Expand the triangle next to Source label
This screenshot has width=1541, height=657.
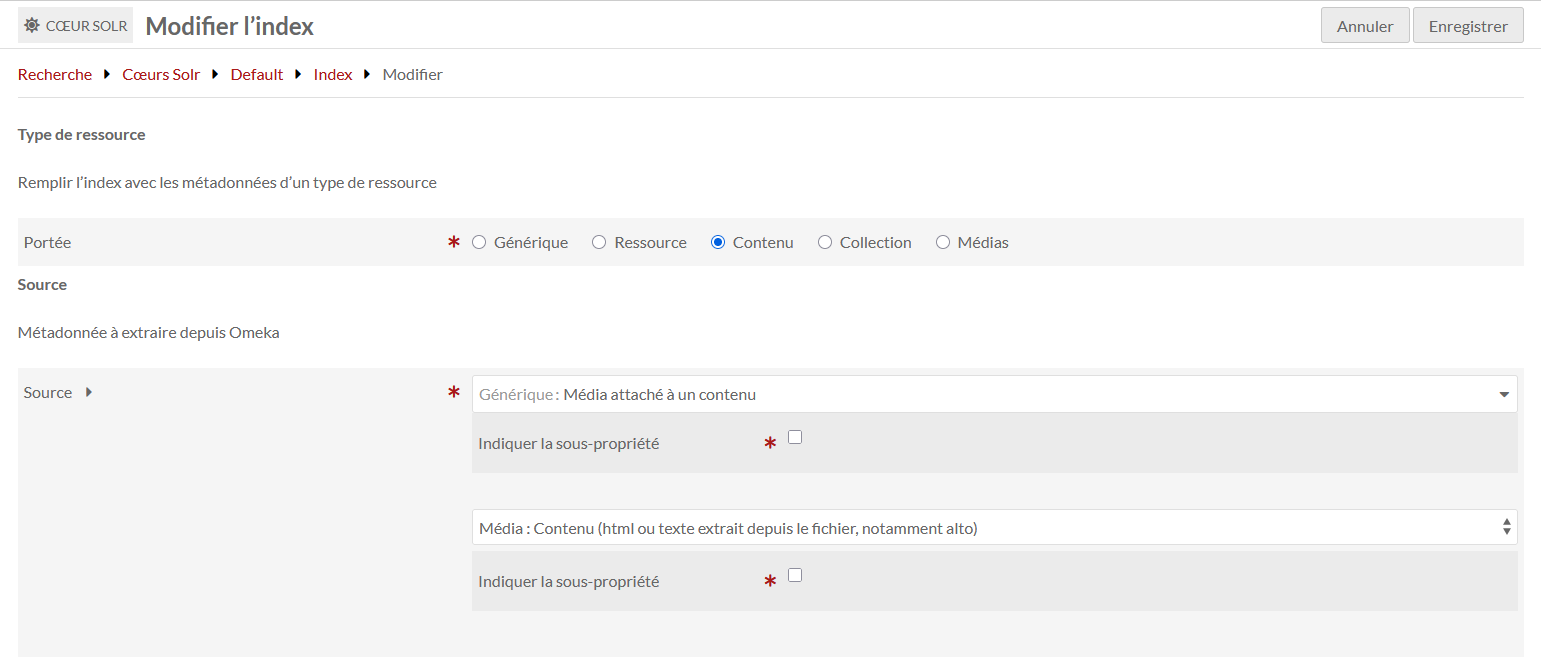89,393
